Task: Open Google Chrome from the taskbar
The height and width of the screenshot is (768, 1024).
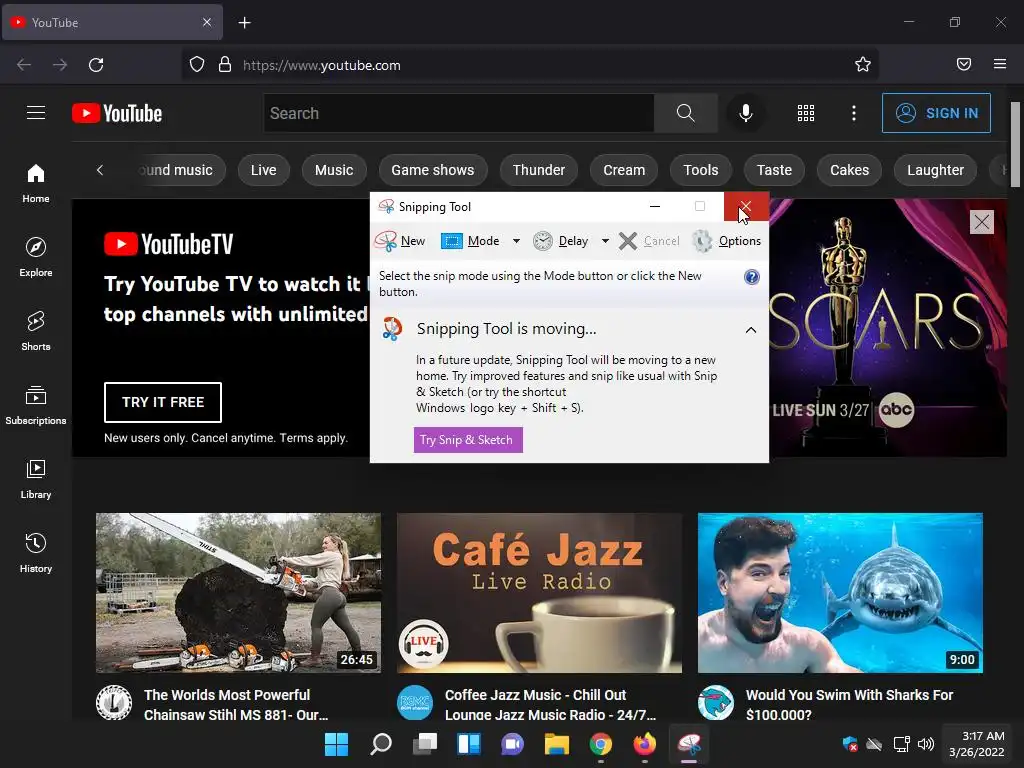Action: tap(601, 744)
